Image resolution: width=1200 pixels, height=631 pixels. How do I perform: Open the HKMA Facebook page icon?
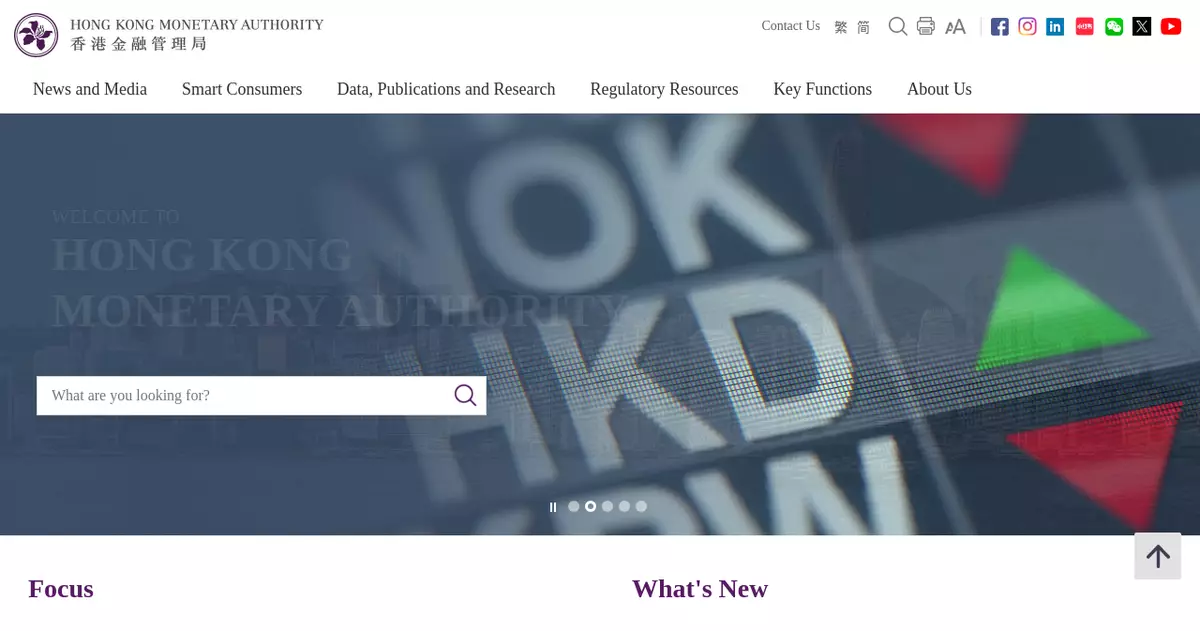999,27
